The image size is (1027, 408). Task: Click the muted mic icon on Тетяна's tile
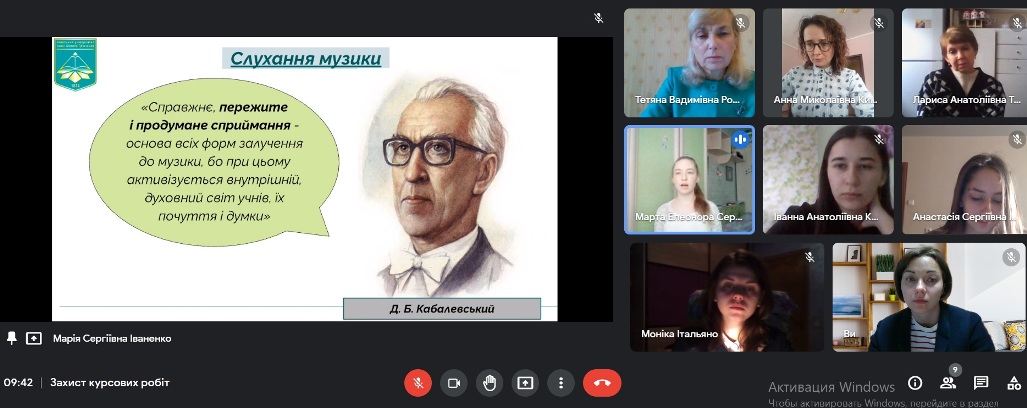click(741, 22)
